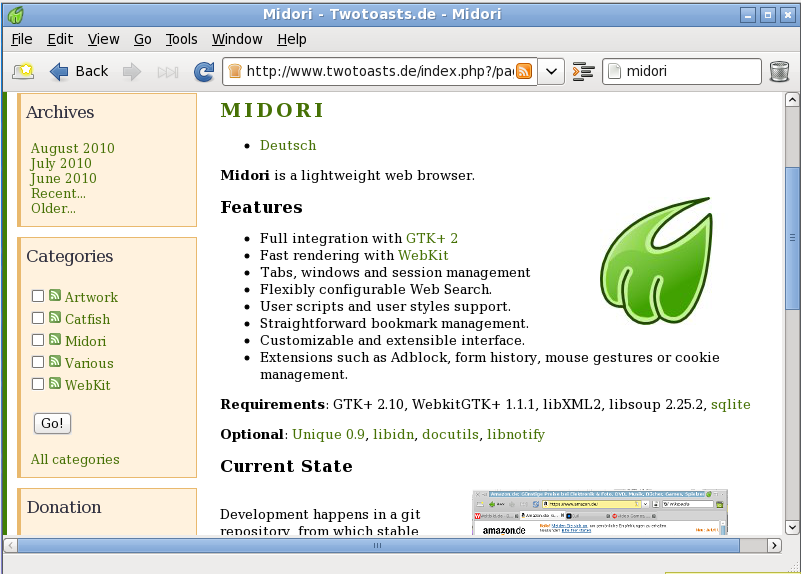Open the side panel toggle icon
Image resolution: width=801 pixels, height=574 pixels.
[x=583, y=71]
